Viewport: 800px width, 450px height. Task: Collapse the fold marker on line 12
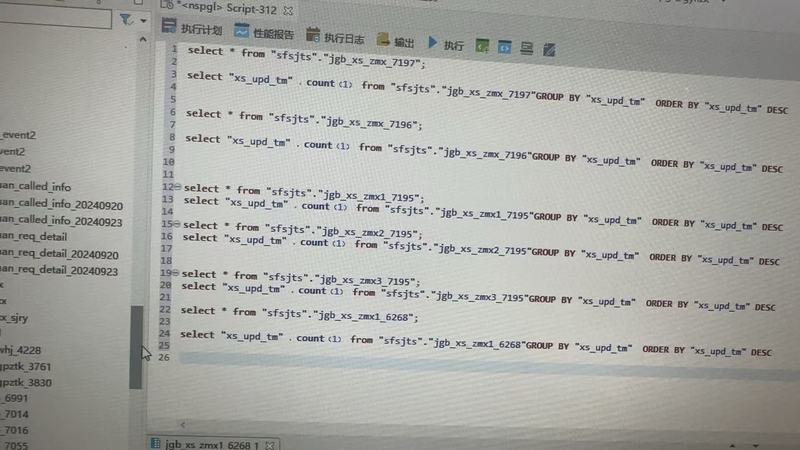177,187
